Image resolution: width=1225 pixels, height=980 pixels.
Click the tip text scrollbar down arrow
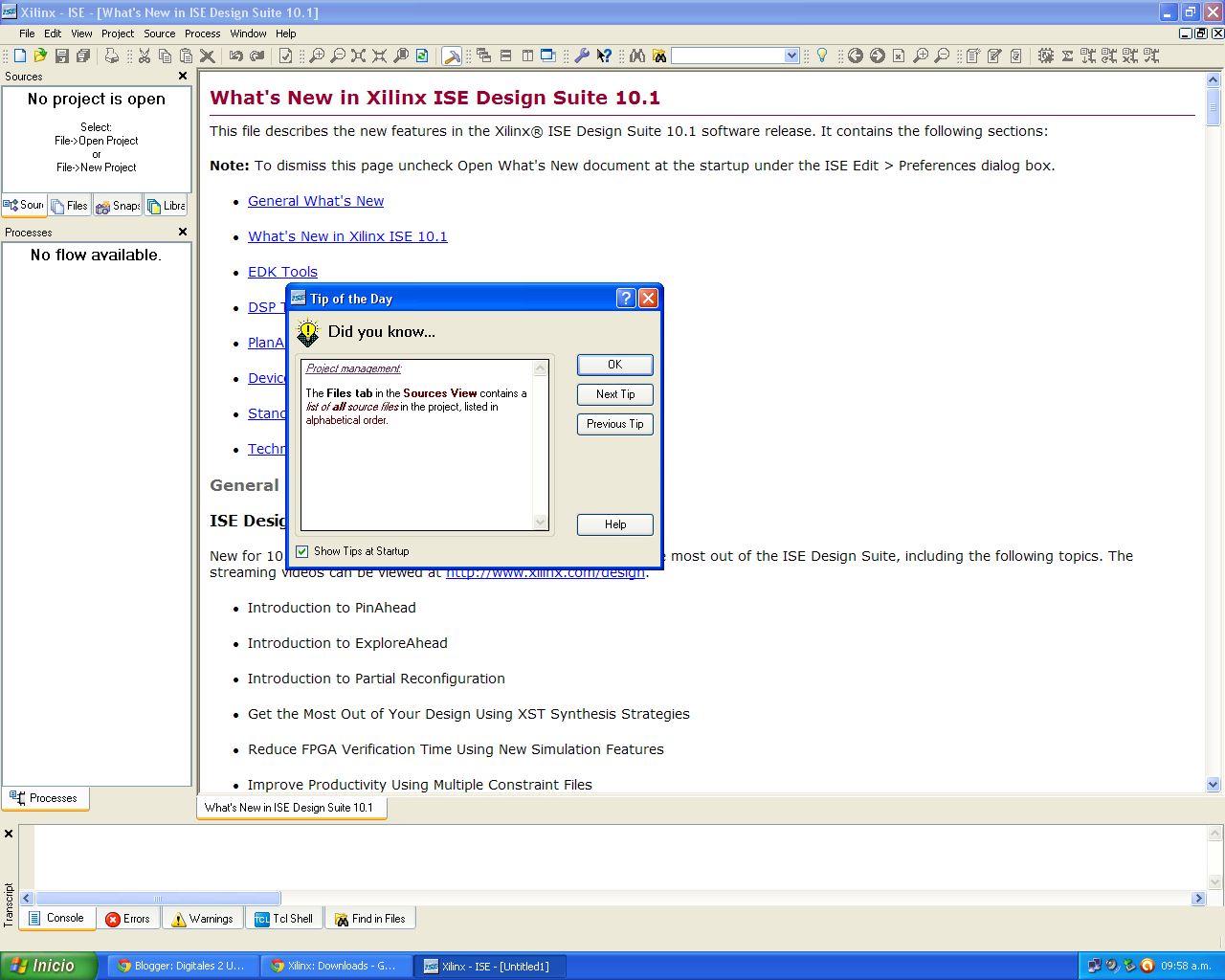541,523
